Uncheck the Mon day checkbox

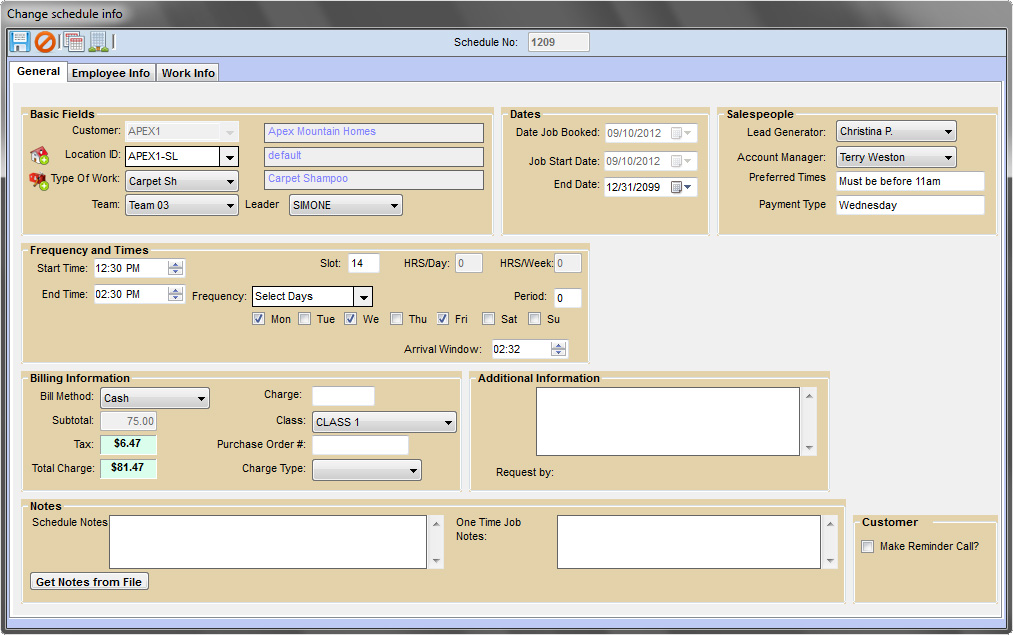tap(258, 318)
